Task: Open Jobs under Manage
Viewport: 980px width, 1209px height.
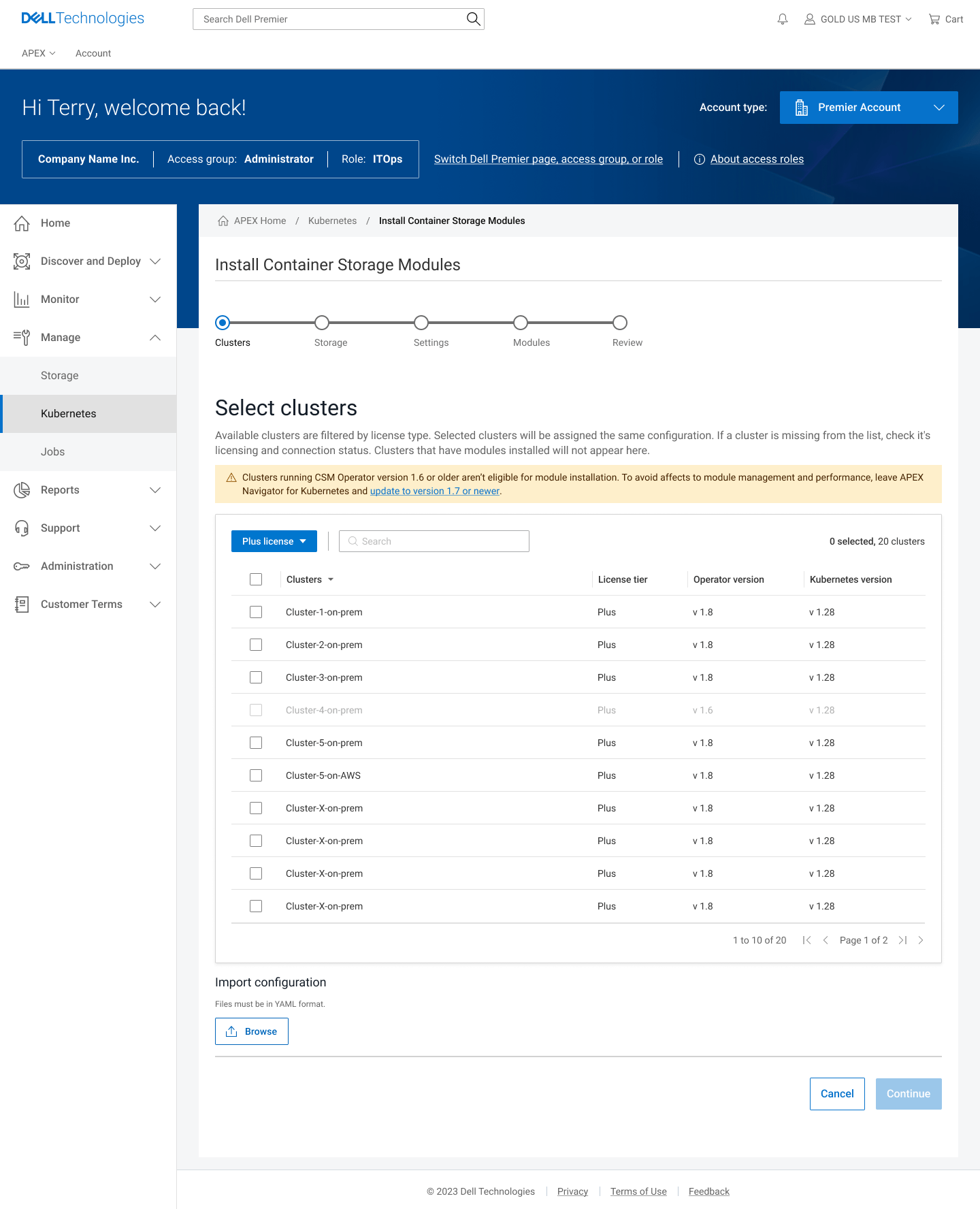Action: pos(88,452)
